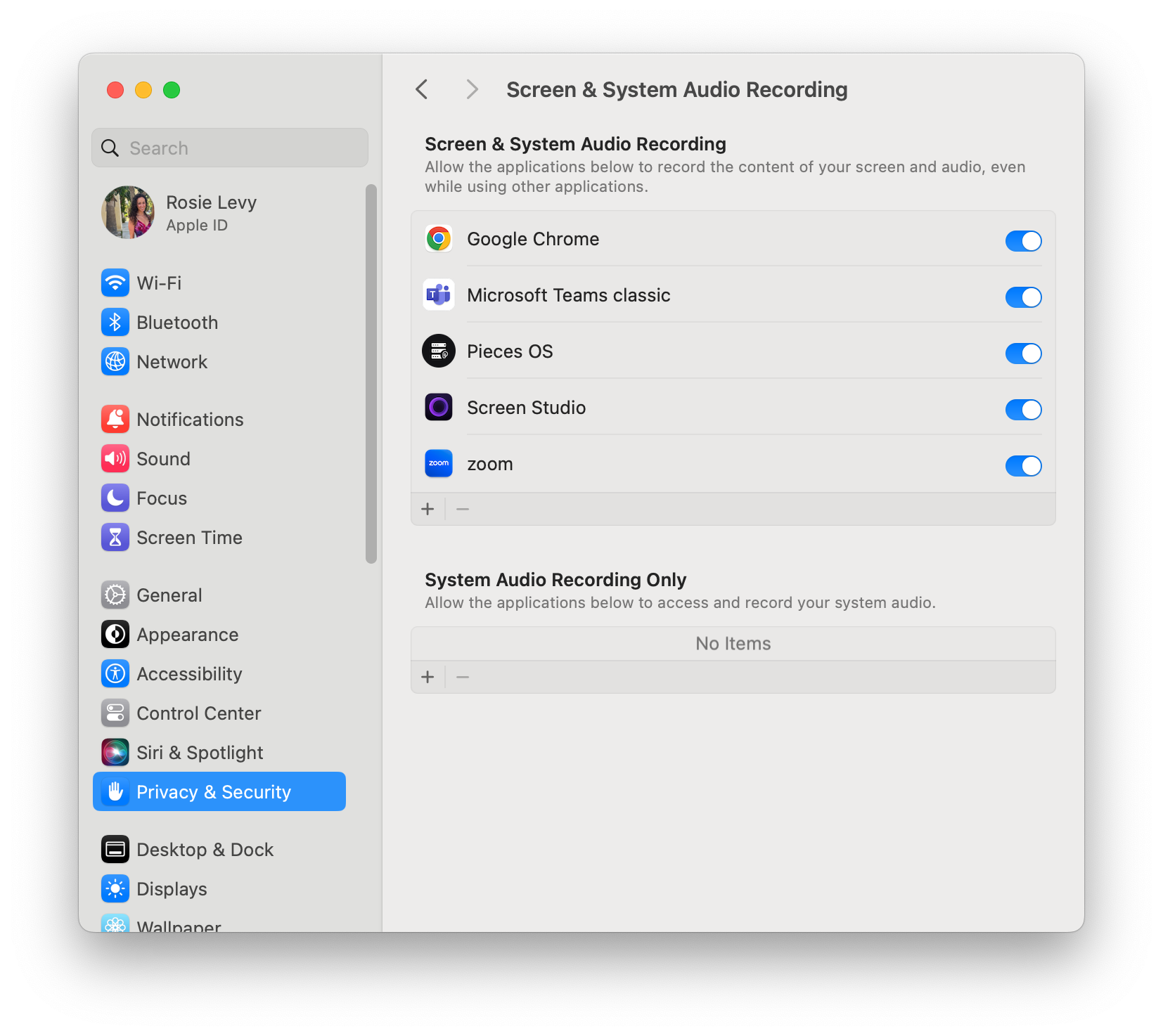Select the Siri & Spotlight icon
The width and height of the screenshot is (1163, 1036).
tap(115, 753)
